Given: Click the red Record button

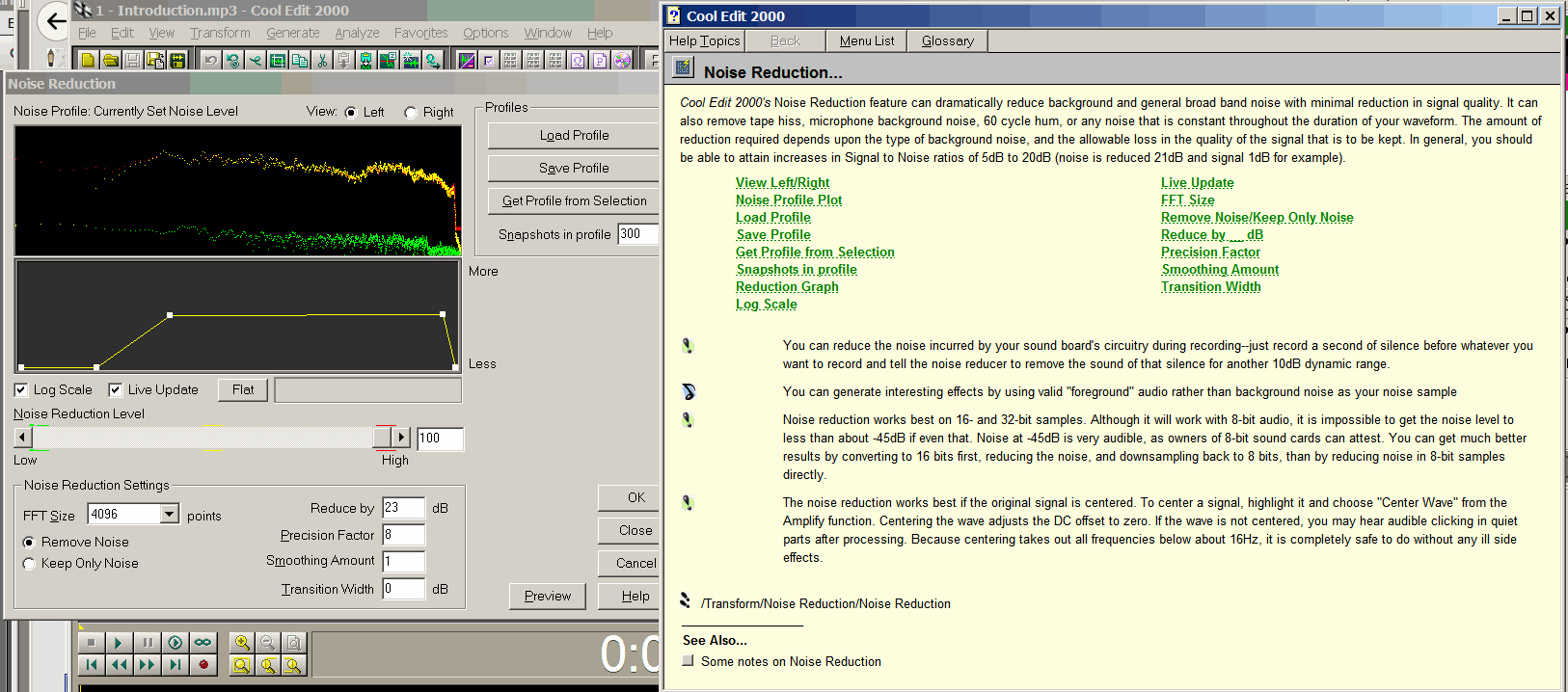Looking at the screenshot, I should (x=203, y=664).
